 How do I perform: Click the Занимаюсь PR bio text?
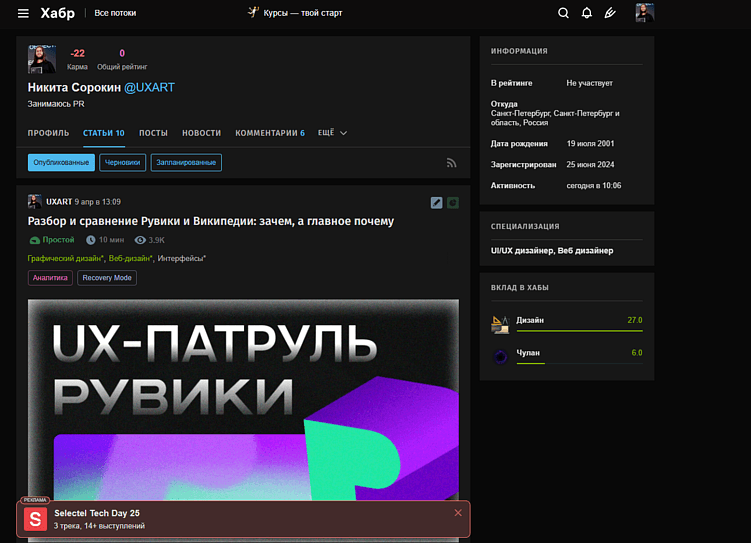(x=56, y=104)
